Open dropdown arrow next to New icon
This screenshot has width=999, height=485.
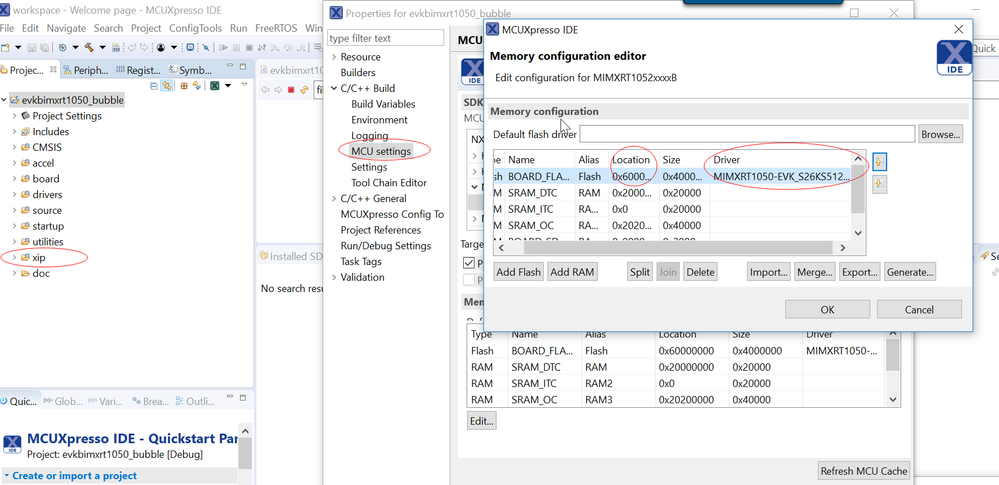(x=18, y=47)
